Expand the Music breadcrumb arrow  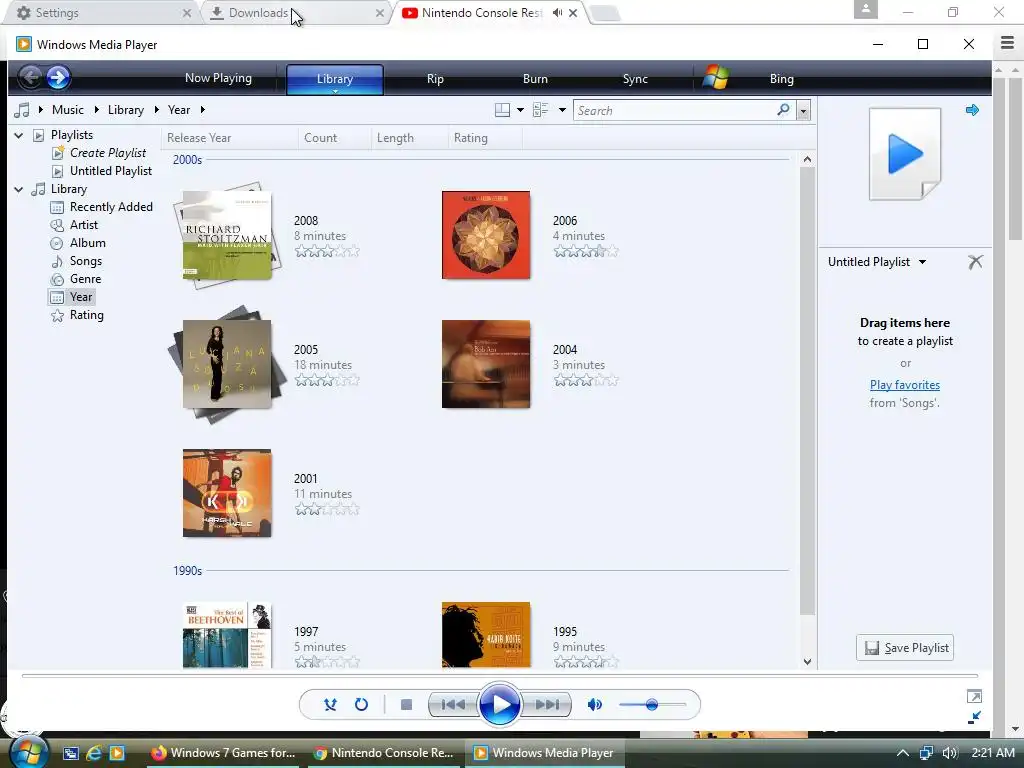pyautogui.click(x=96, y=110)
